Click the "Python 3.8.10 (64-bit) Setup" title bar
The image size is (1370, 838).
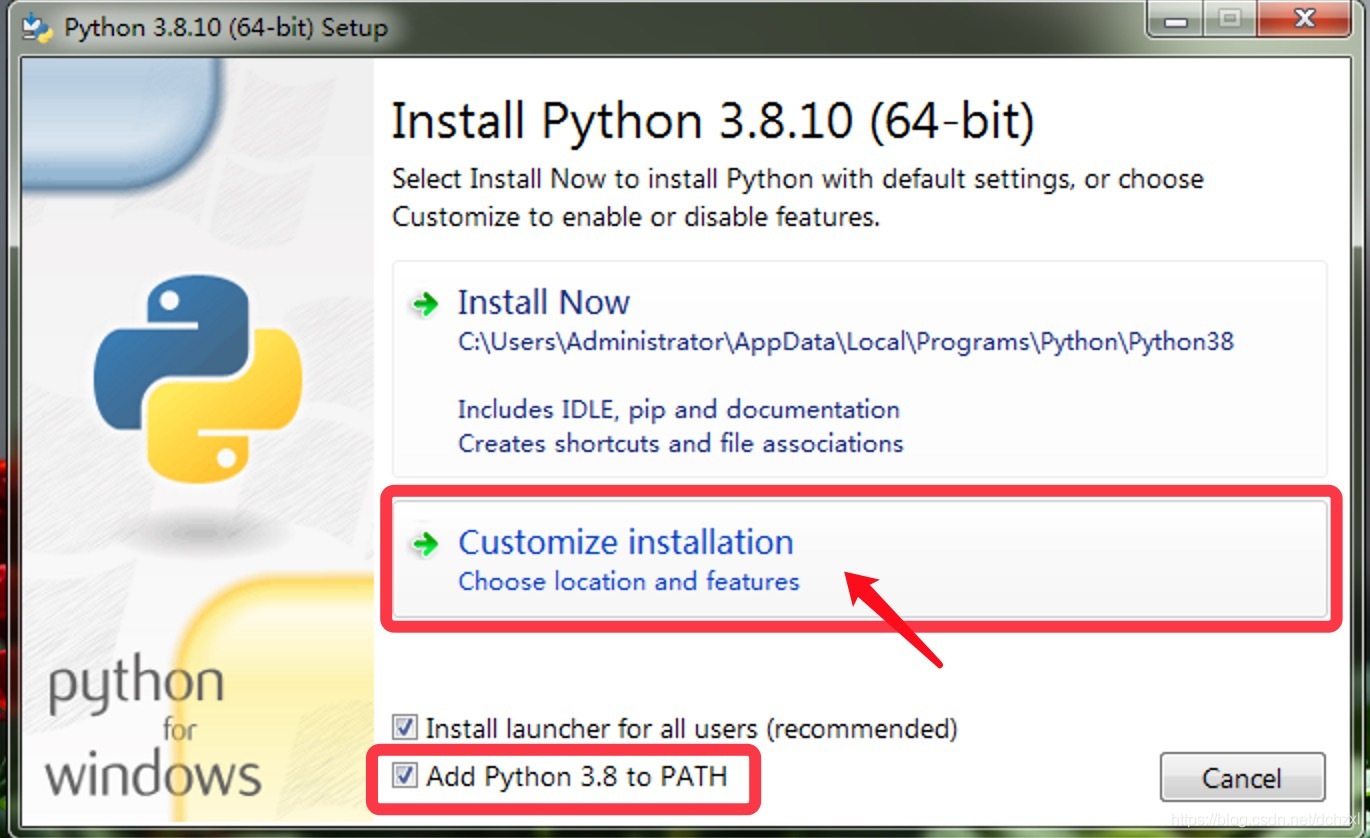tap(225, 27)
